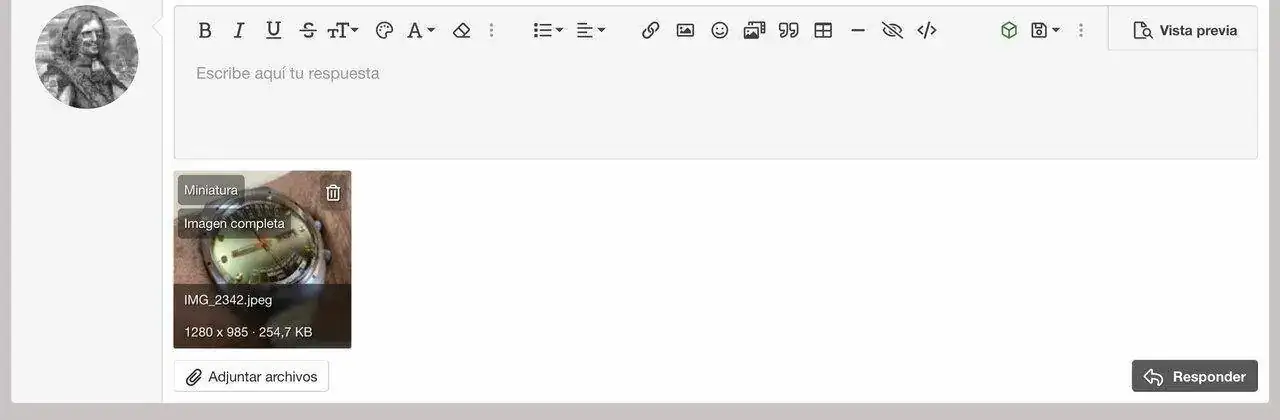
Task: Insert a quote block
Action: (789, 30)
